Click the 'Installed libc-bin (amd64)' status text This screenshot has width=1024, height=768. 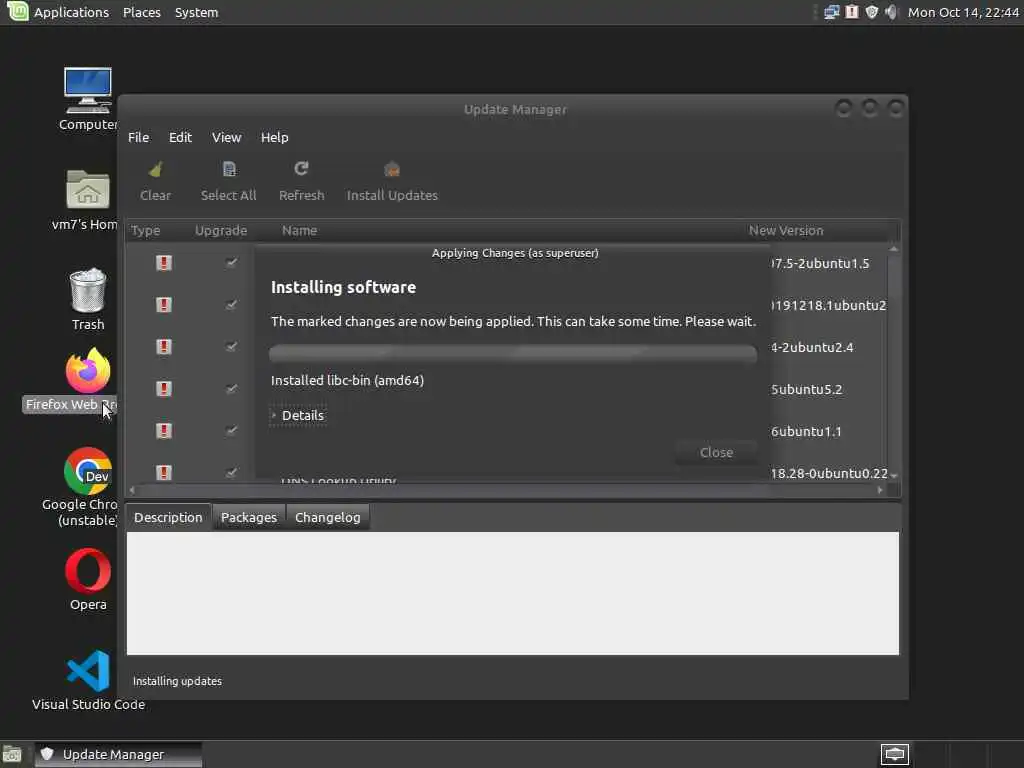347,380
